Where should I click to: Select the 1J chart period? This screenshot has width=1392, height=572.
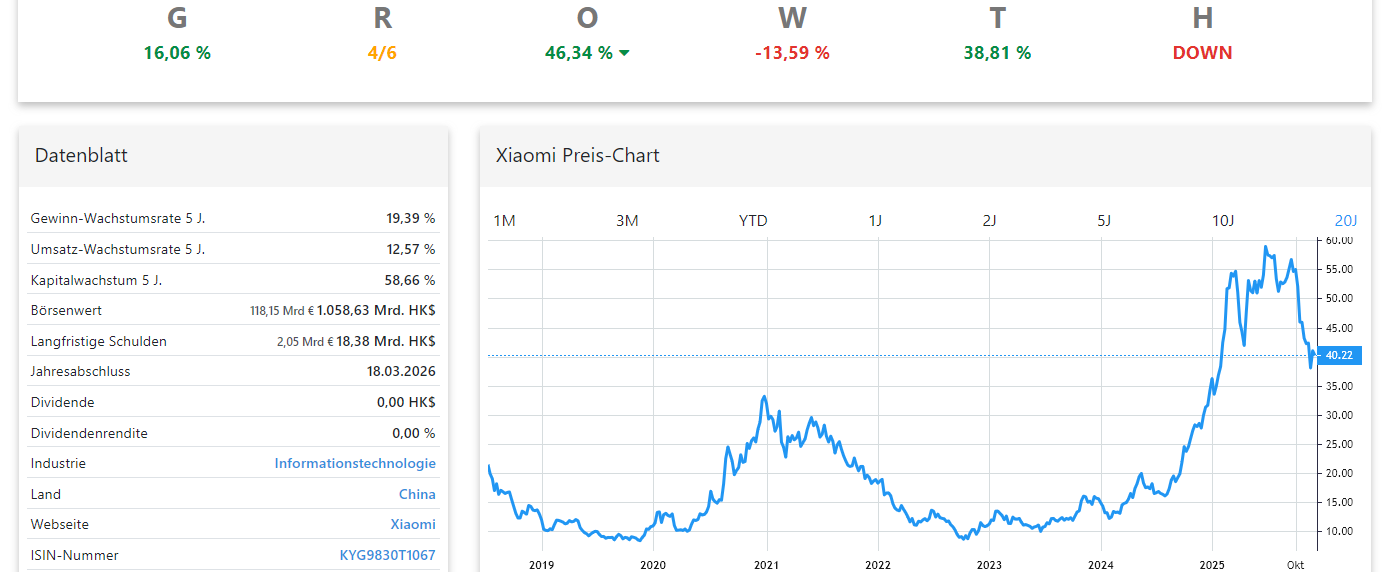875,220
